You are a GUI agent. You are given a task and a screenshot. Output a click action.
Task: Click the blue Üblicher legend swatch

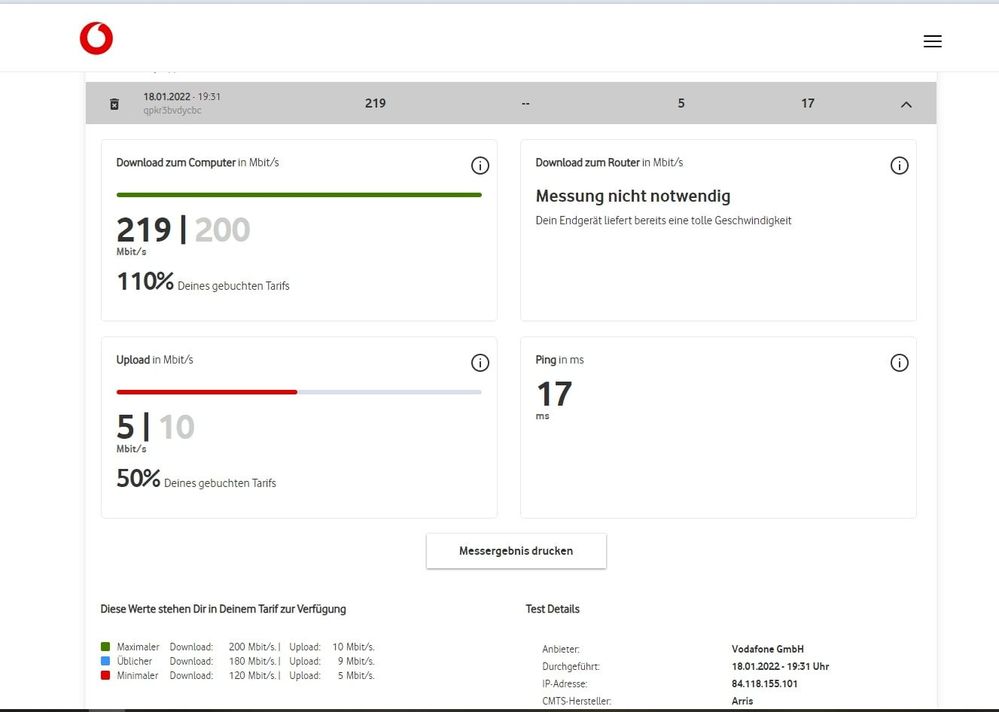106,661
